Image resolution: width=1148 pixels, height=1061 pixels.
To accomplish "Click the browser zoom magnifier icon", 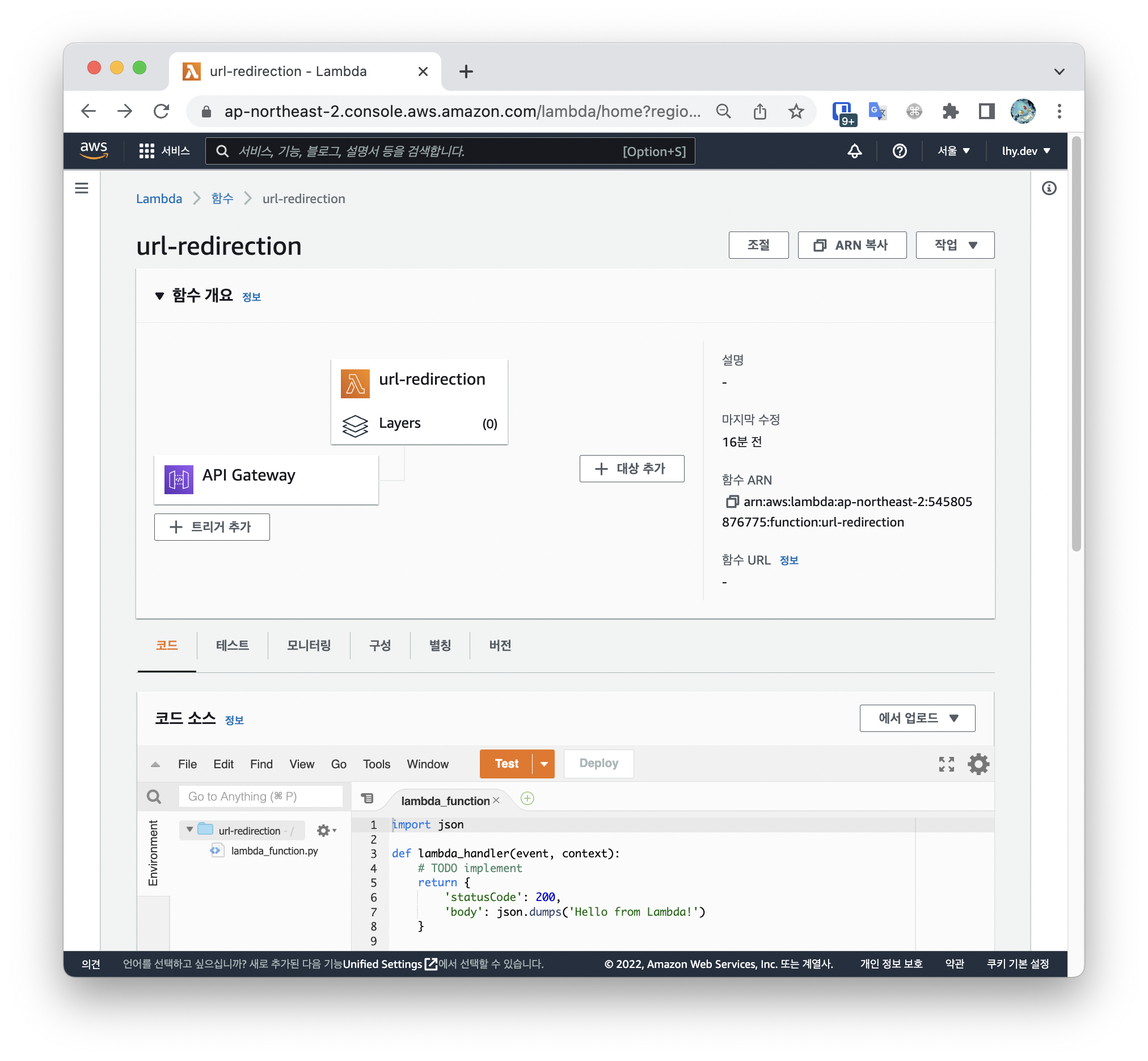I will click(723, 111).
